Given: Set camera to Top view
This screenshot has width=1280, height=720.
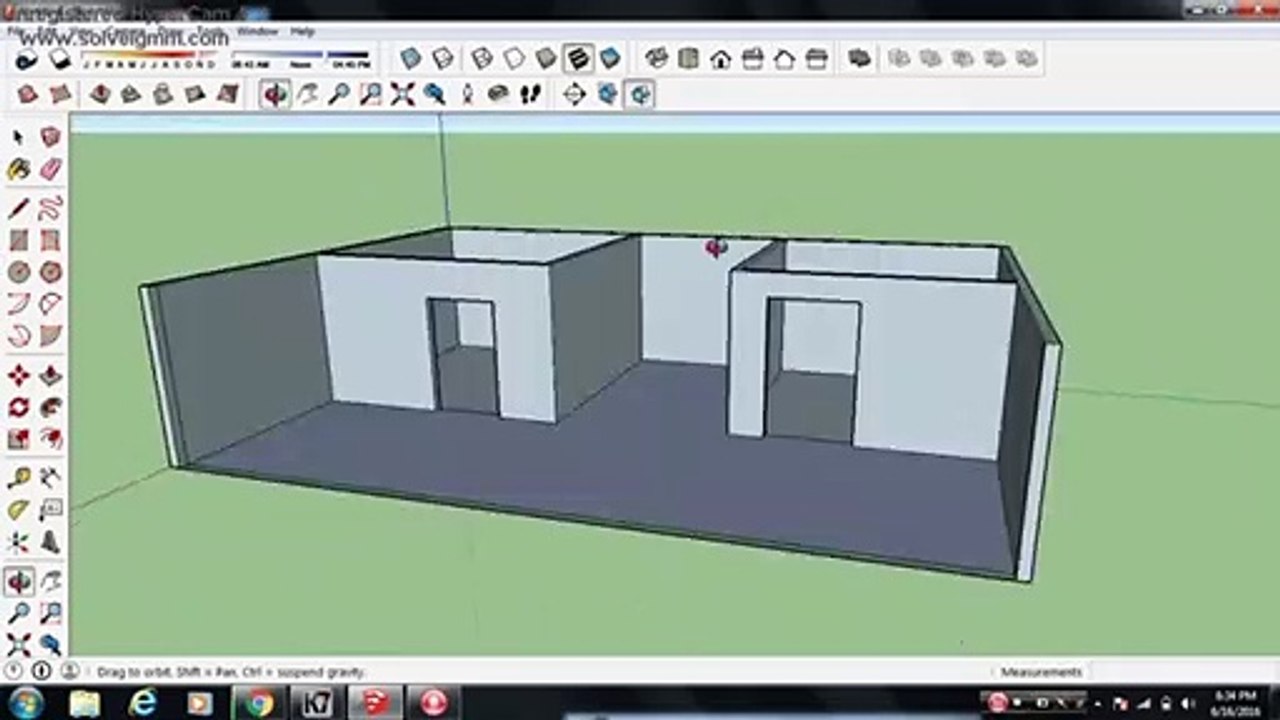Looking at the screenshot, I should 688,59.
